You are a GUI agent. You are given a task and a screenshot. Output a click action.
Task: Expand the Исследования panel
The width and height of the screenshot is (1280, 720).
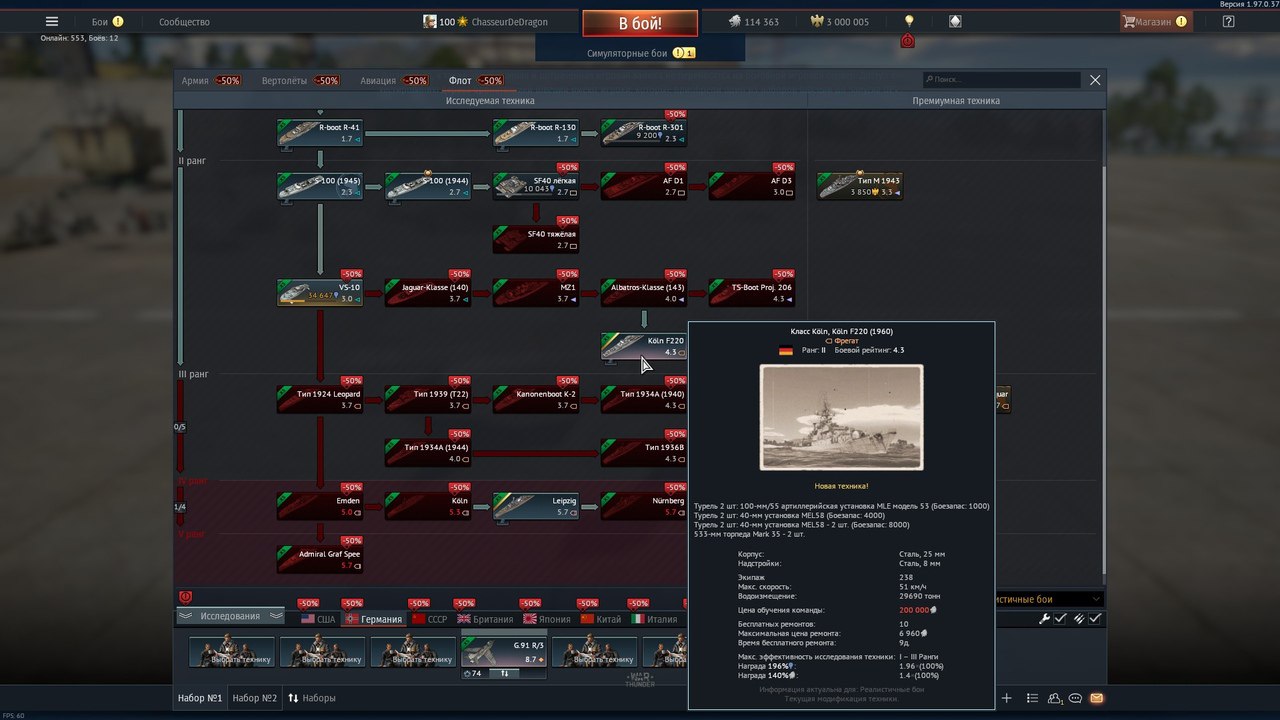[230, 616]
